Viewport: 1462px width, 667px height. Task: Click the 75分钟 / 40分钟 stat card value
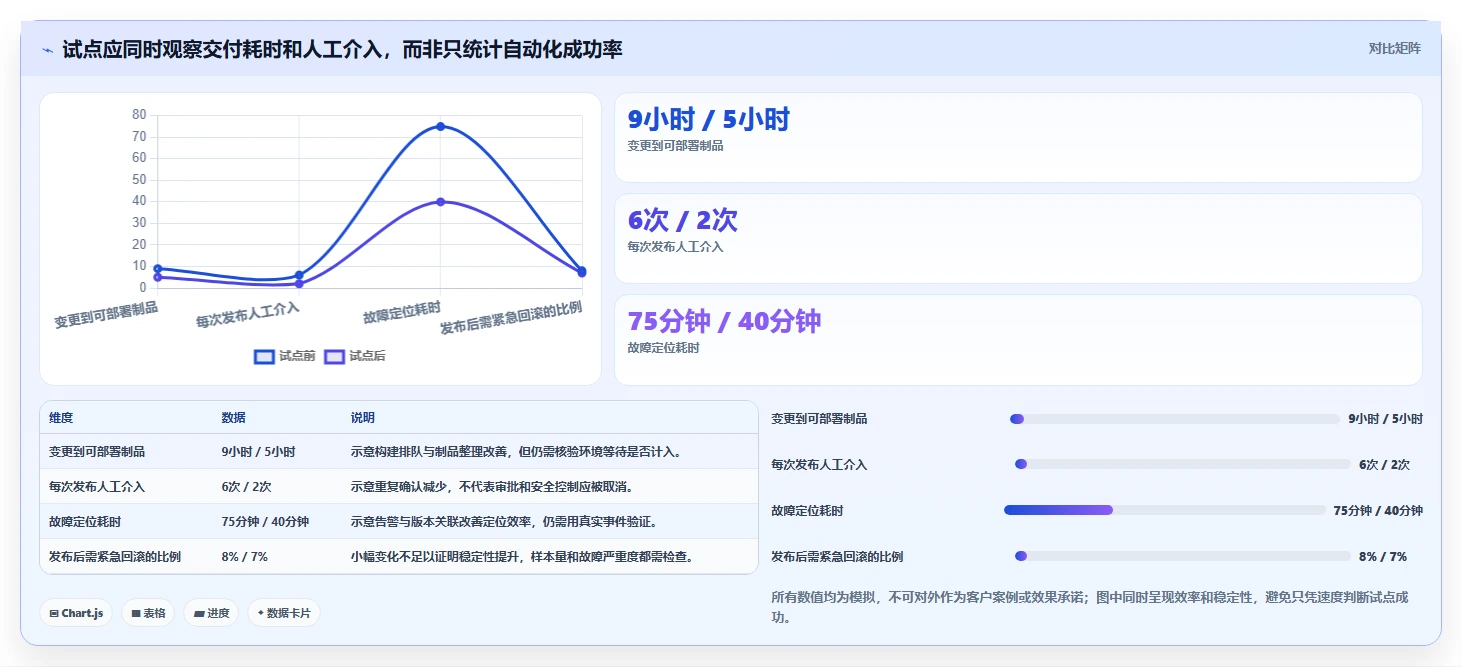click(724, 321)
